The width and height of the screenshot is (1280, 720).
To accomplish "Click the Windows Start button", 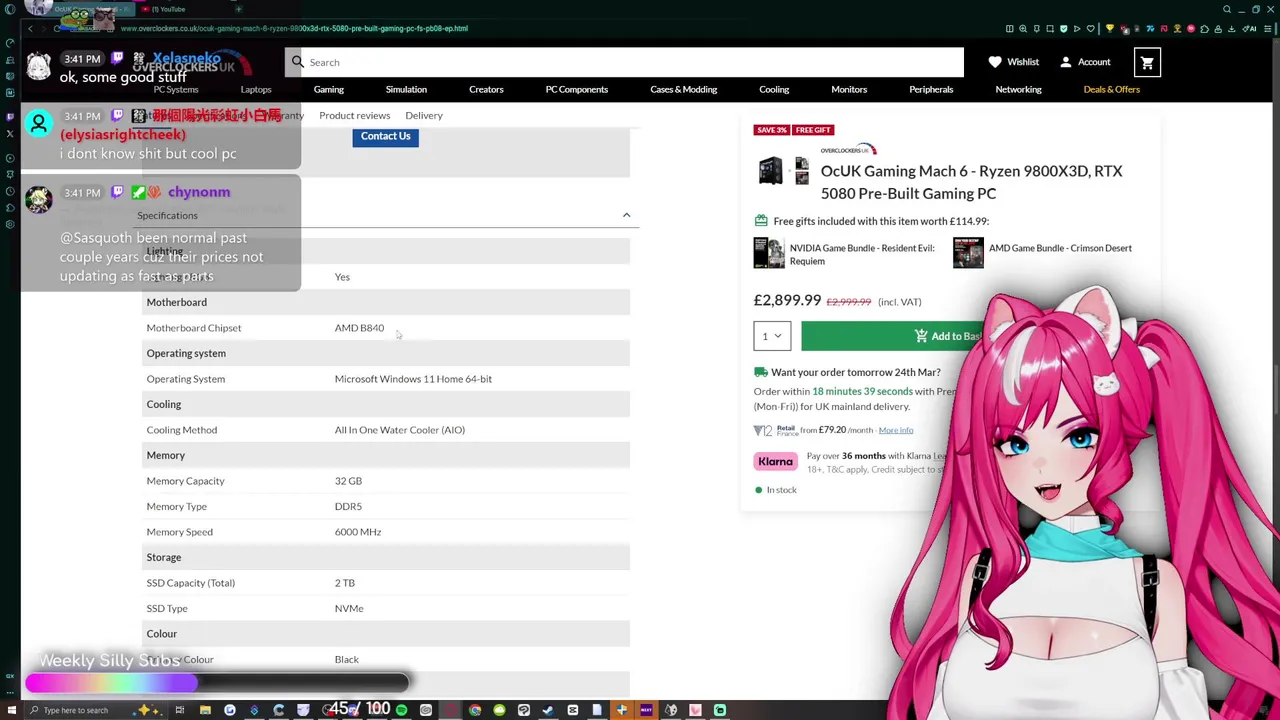I will (10, 710).
